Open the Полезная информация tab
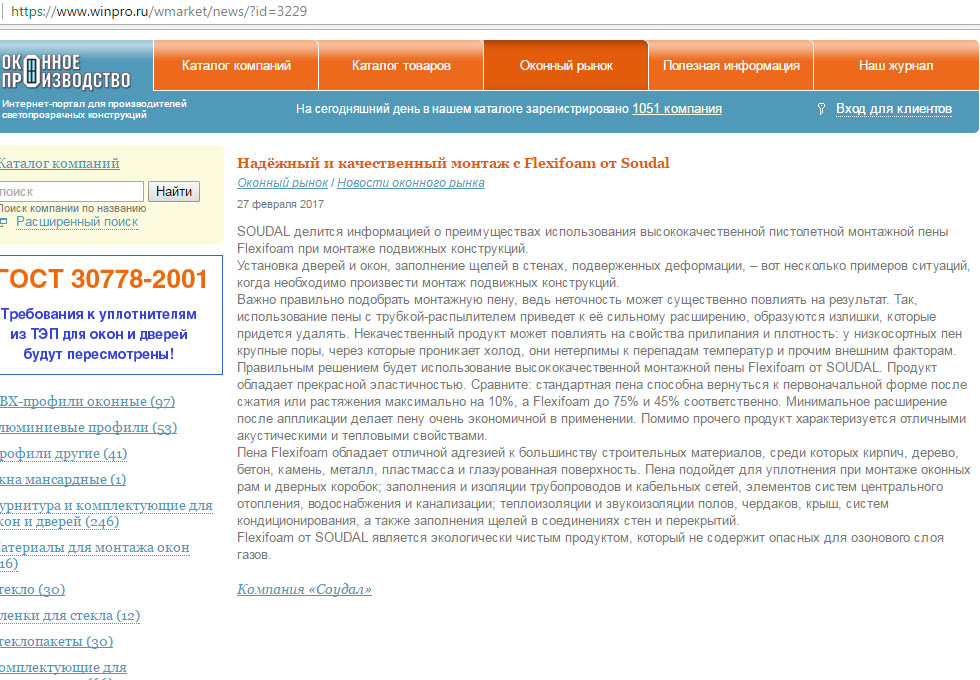 coord(731,66)
